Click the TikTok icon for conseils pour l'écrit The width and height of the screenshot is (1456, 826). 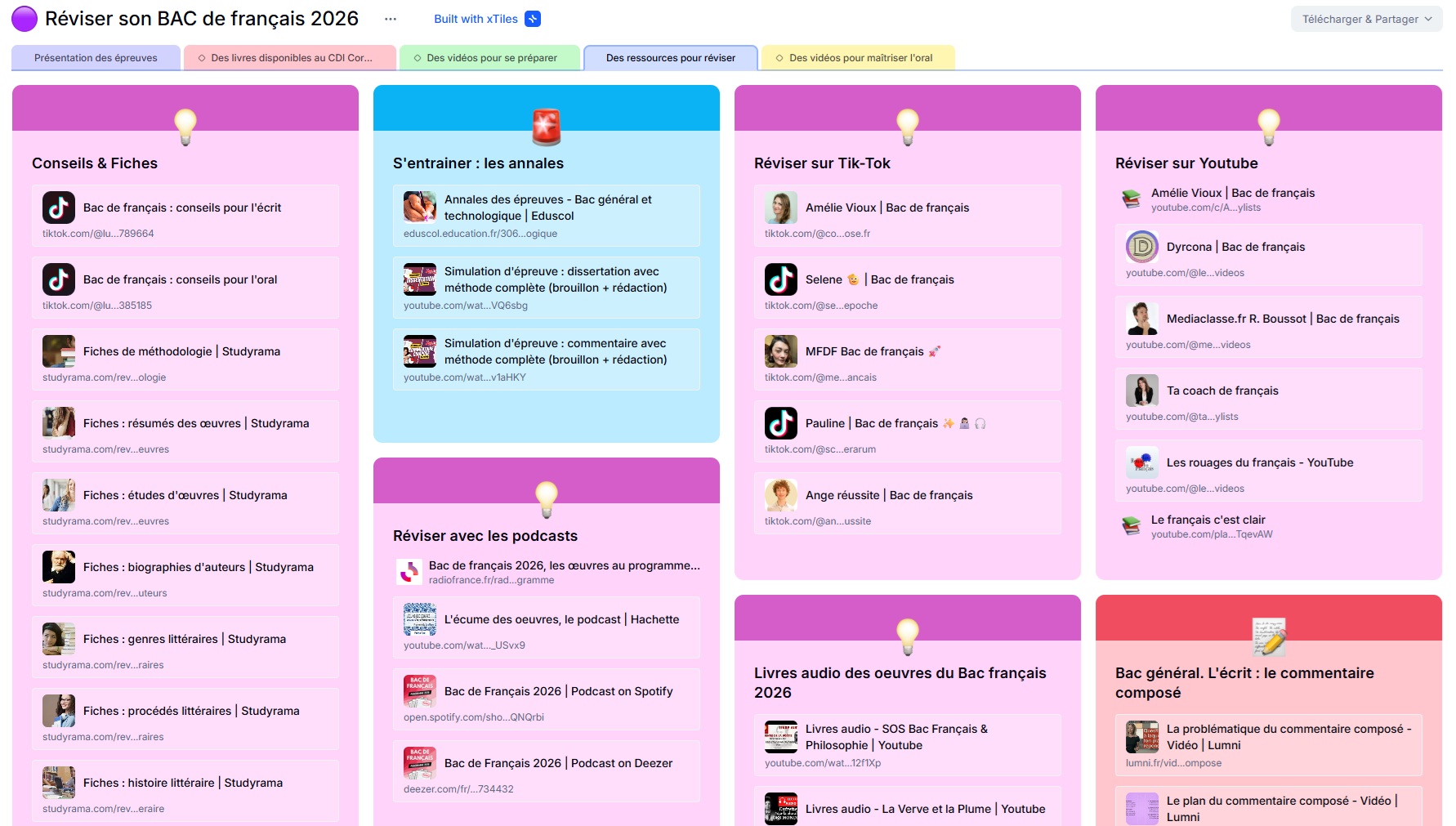pyautogui.click(x=59, y=208)
